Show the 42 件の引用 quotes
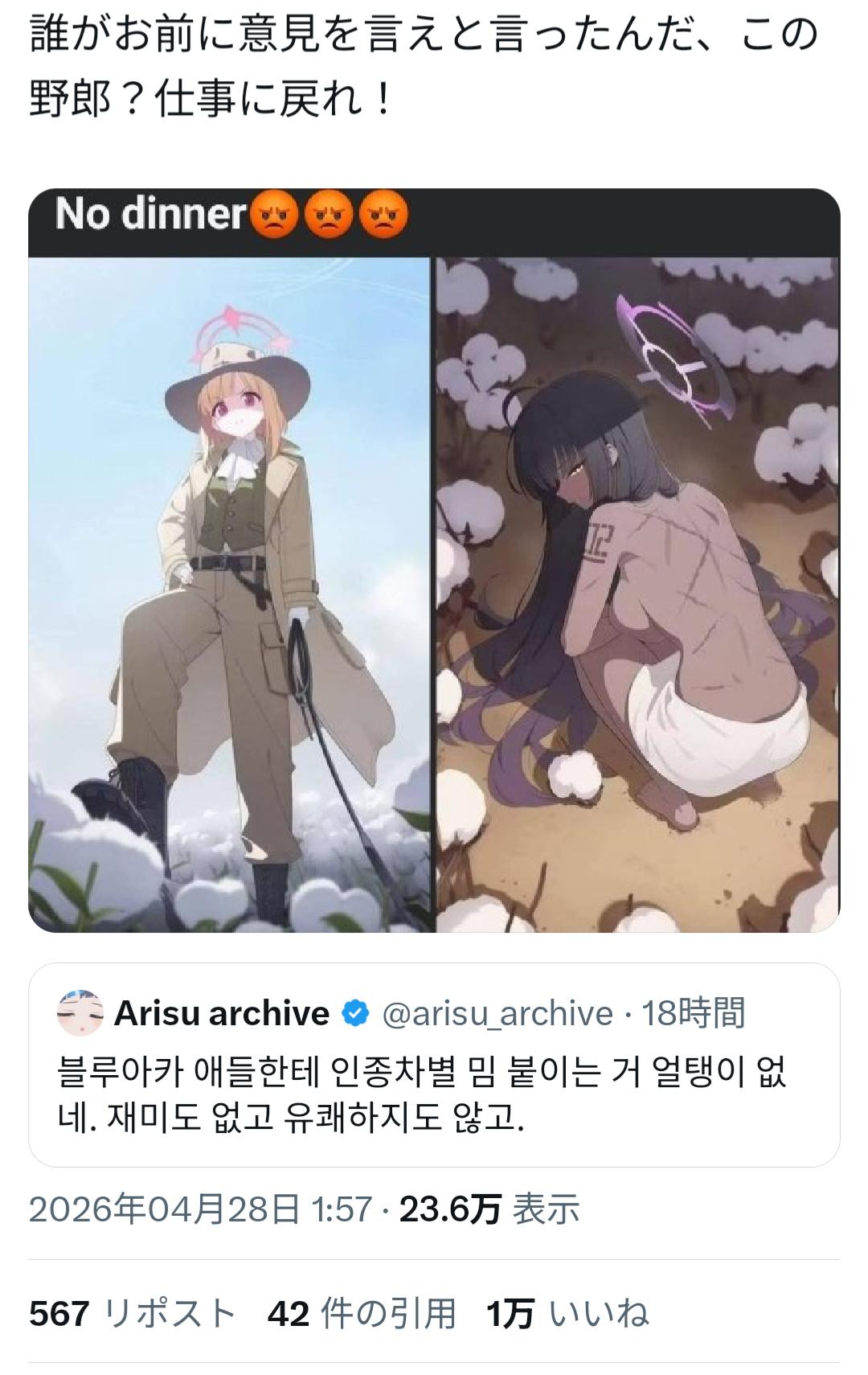The image size is (868, 1375). click(x=362, y=1314)
